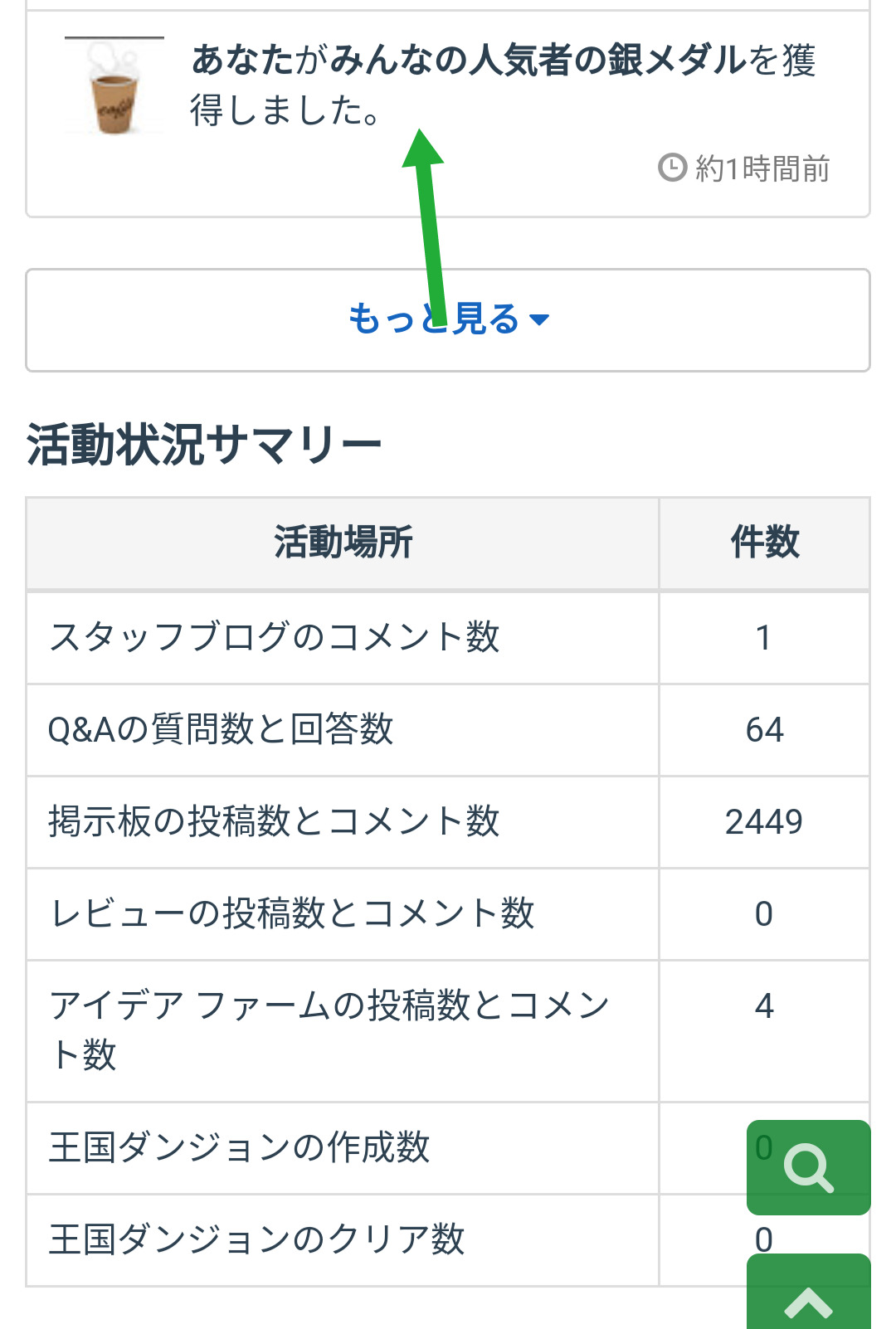Select the スタッフブログのコメント数 row
The height and width of the screenshot is (1329, 896).
[x=274, y=637]
